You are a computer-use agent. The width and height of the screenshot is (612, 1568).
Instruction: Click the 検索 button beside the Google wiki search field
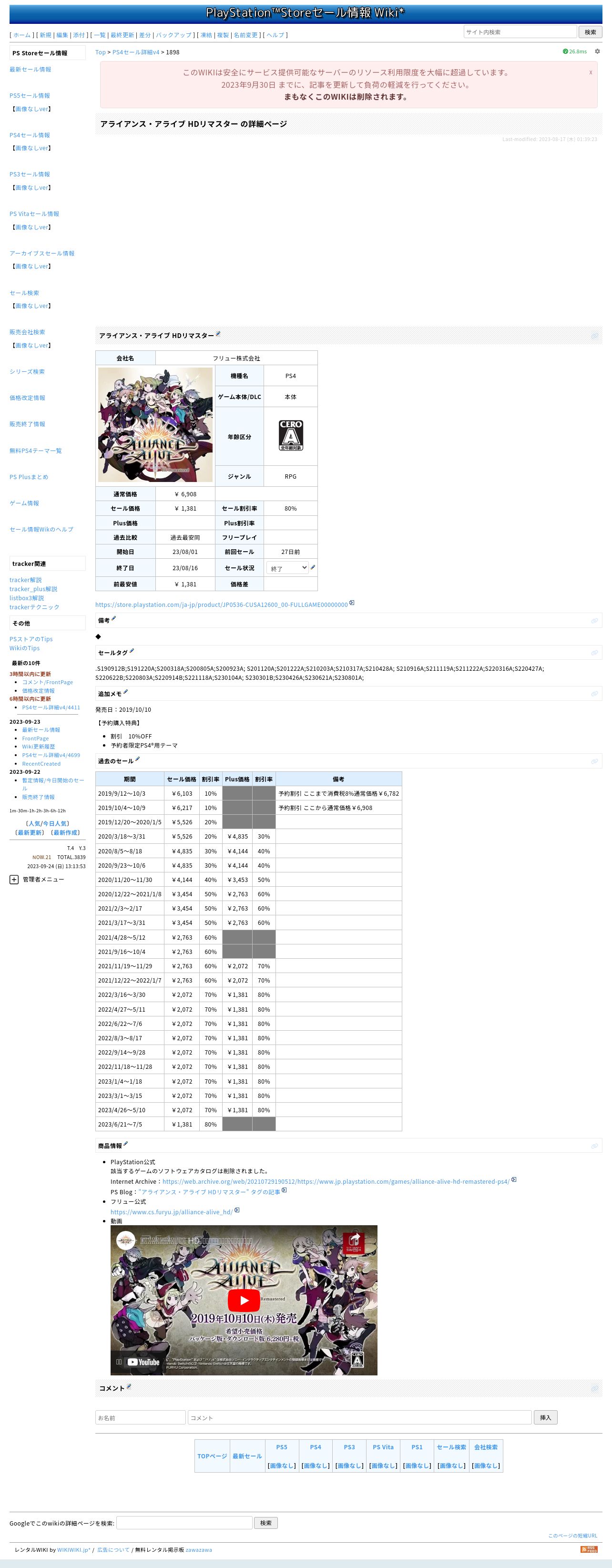point(266,1523)
